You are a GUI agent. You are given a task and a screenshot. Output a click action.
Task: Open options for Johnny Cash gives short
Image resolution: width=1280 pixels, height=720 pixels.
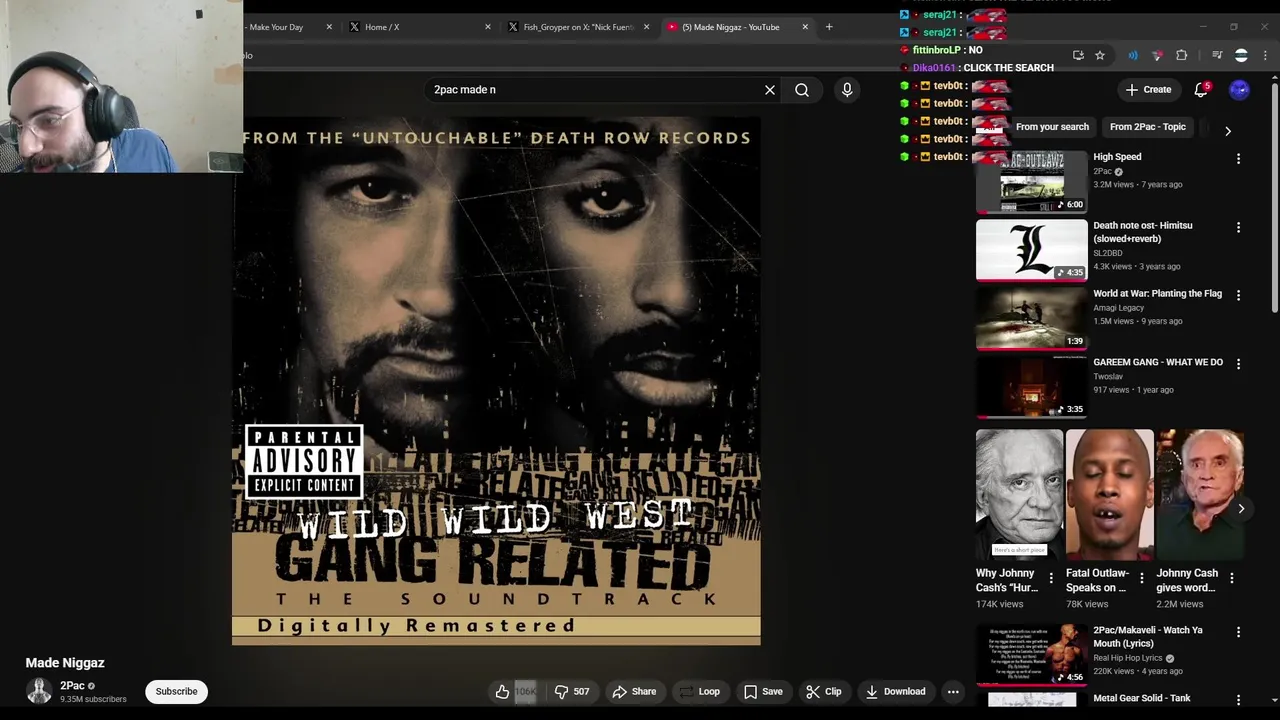pos(1231,578)
